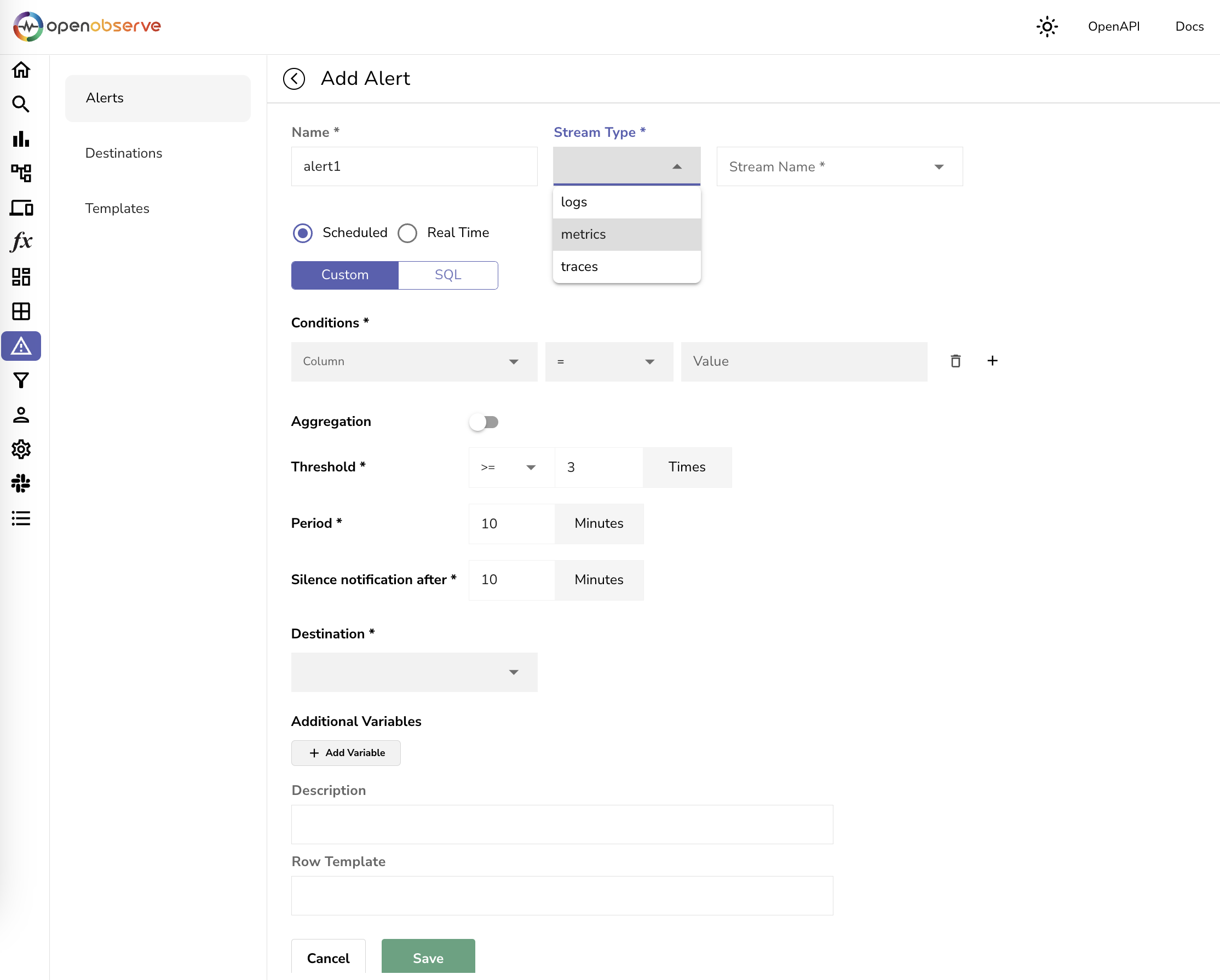1220x980 pixels.
Task: Open the Destinations menu item
Action: coord(123,153)
